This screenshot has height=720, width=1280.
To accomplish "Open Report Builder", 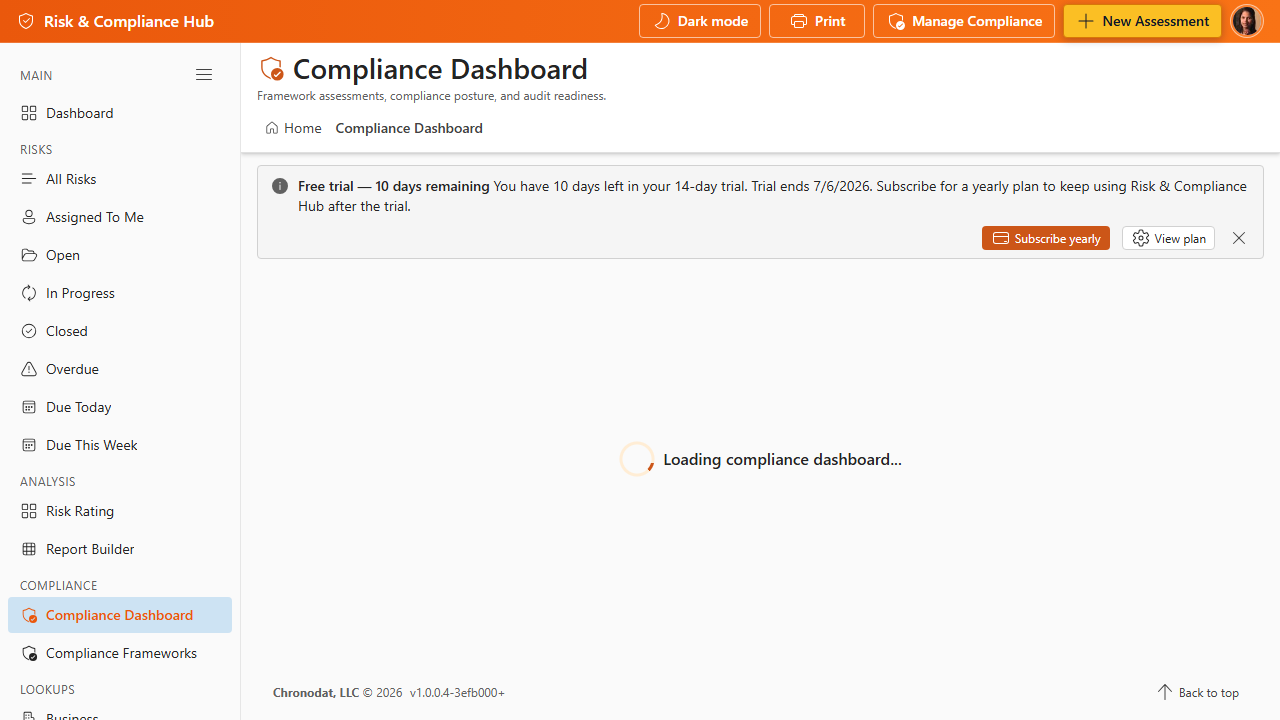I will [x=120, y=549].
